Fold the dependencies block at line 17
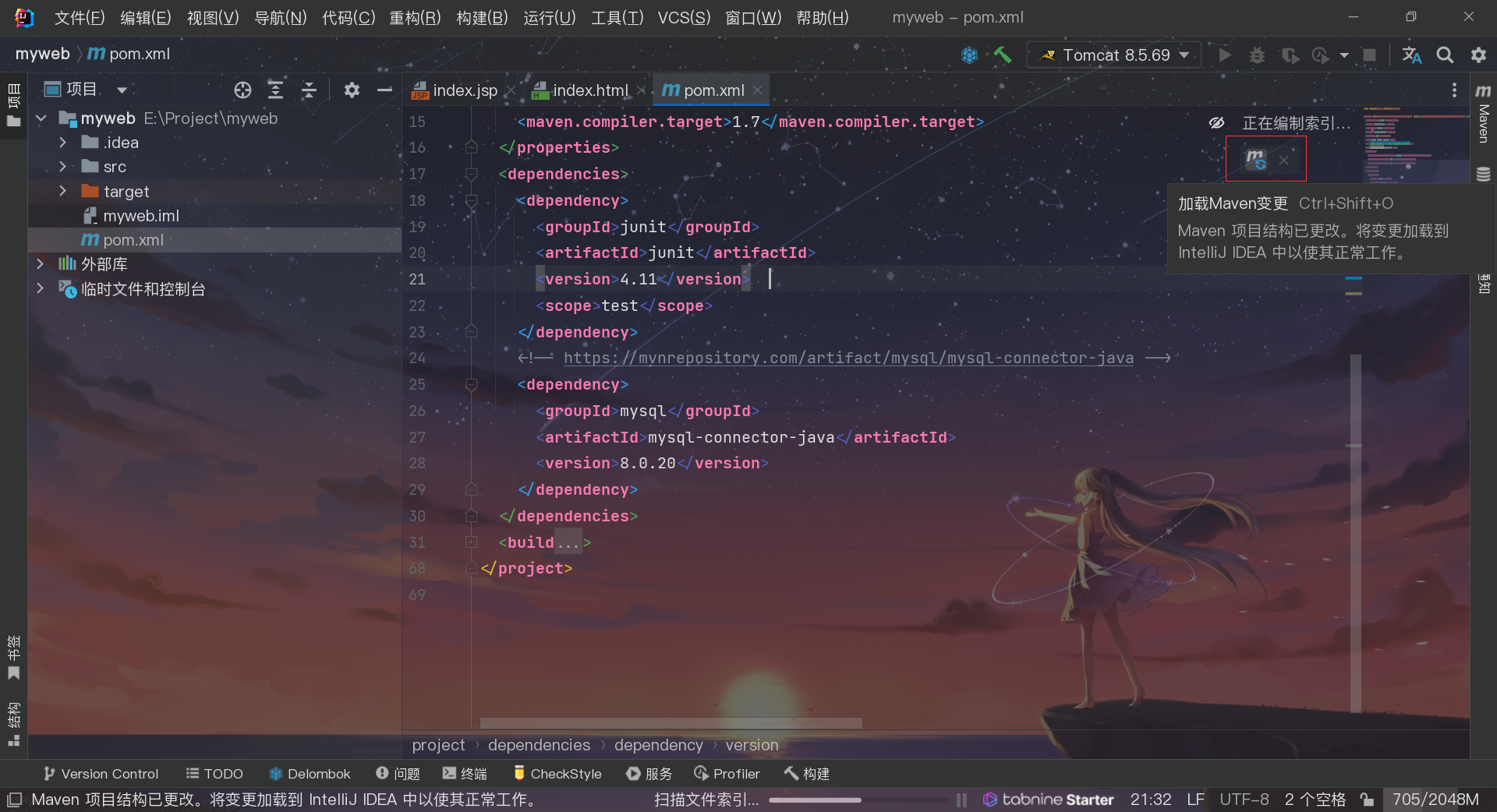1497x812 pixels. tap(471, 174)
